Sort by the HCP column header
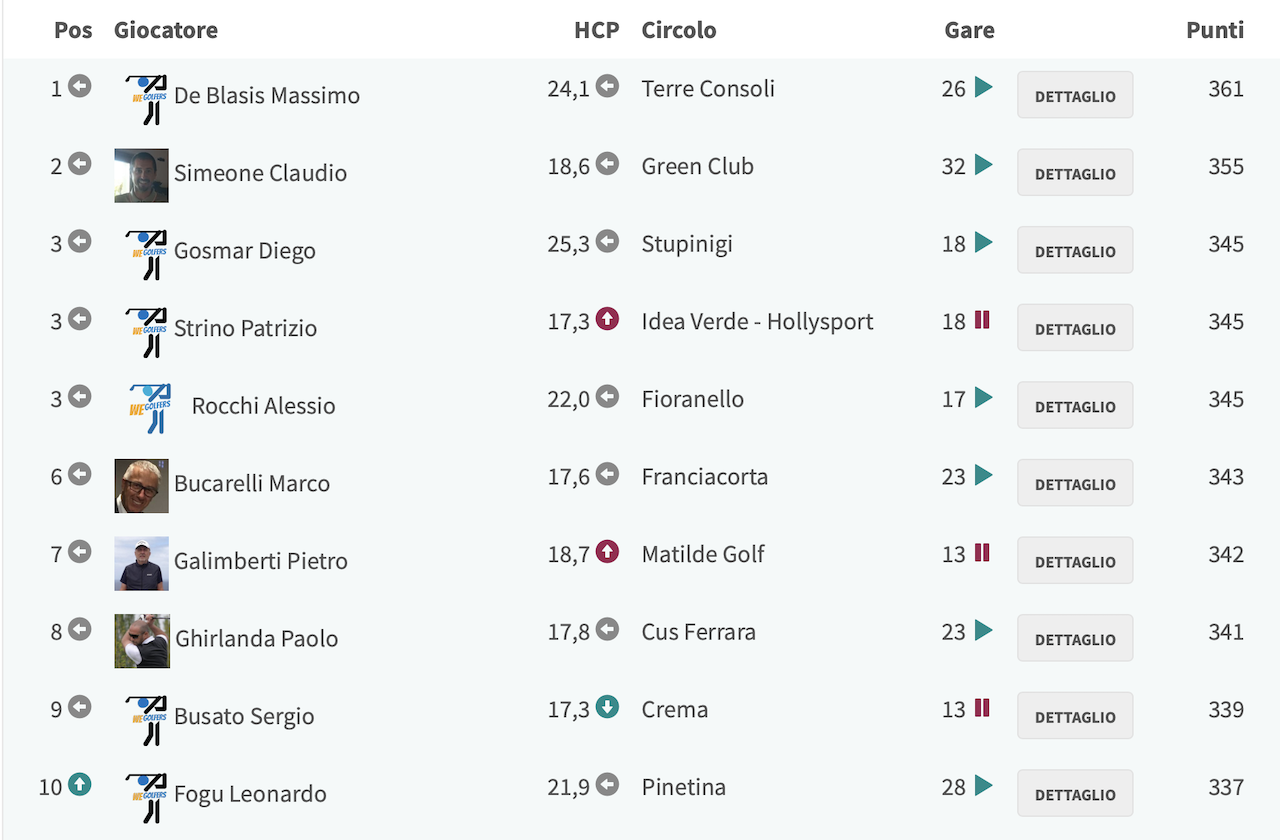The width and height of the screenshot is (1280, 840). (597, 30)
